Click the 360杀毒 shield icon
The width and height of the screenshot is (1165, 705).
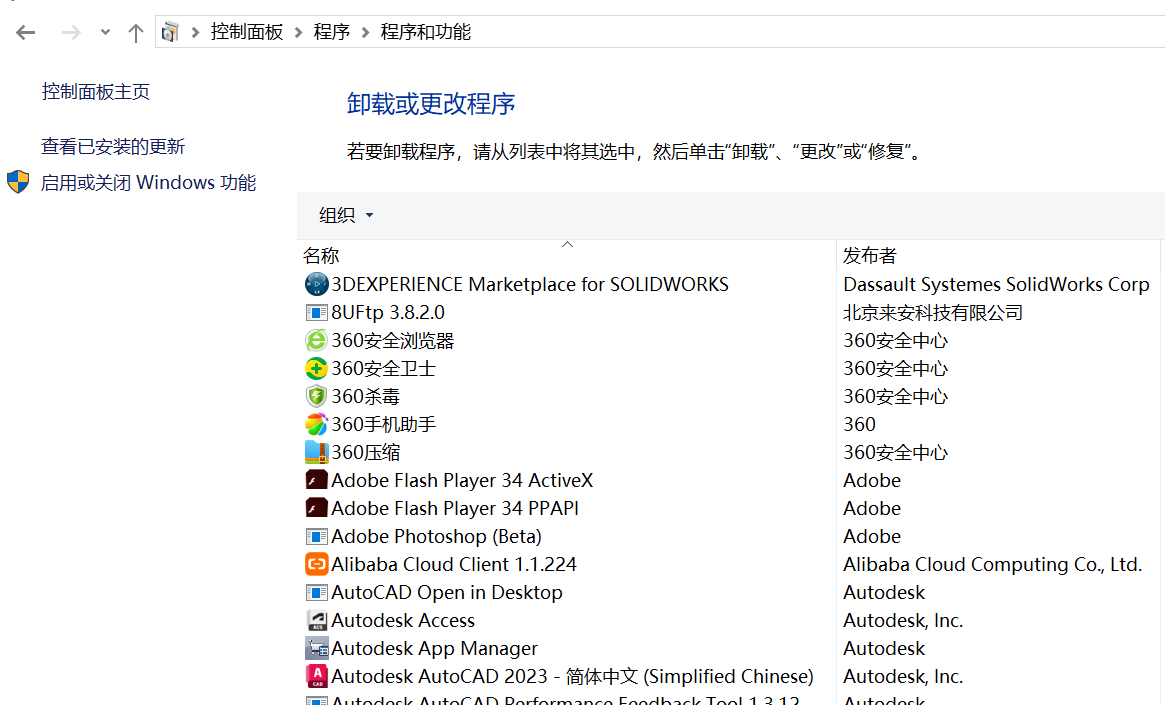point(317,396)
